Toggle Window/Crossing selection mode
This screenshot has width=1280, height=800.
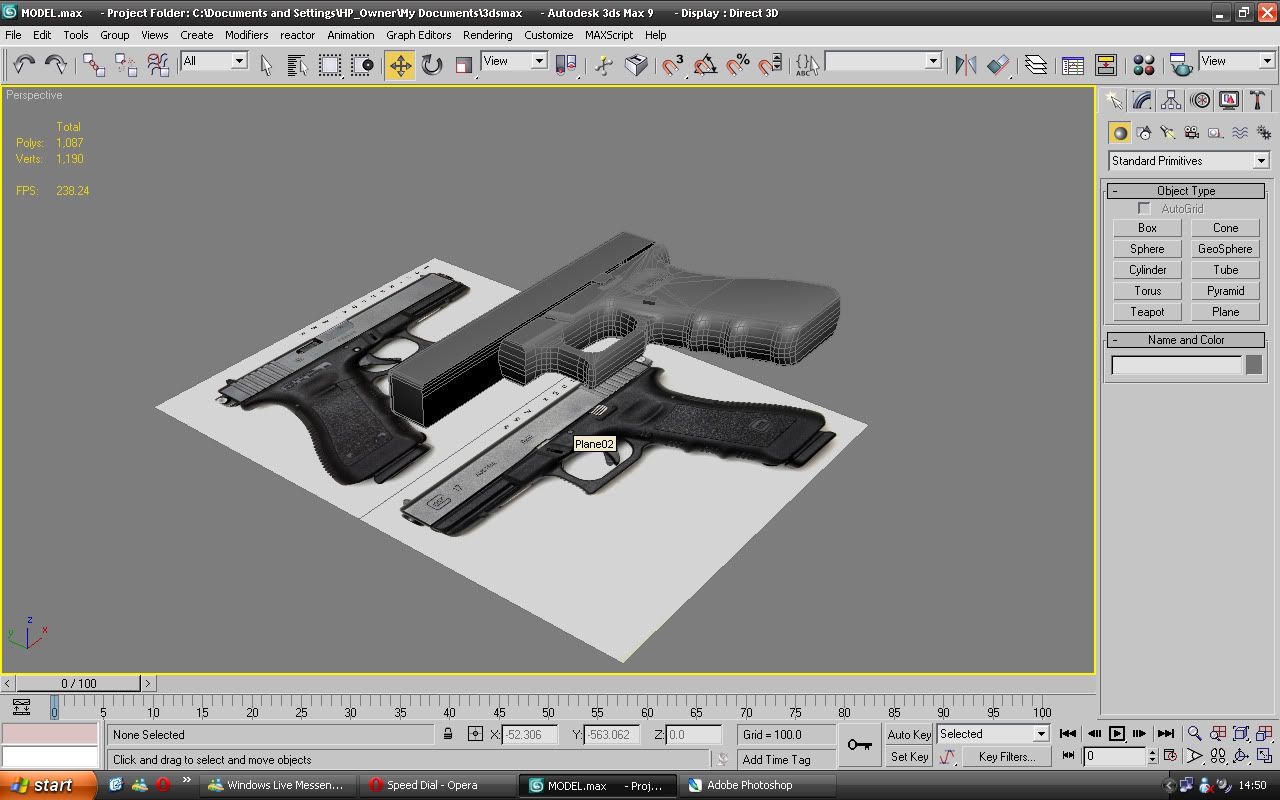pos(362,64)
